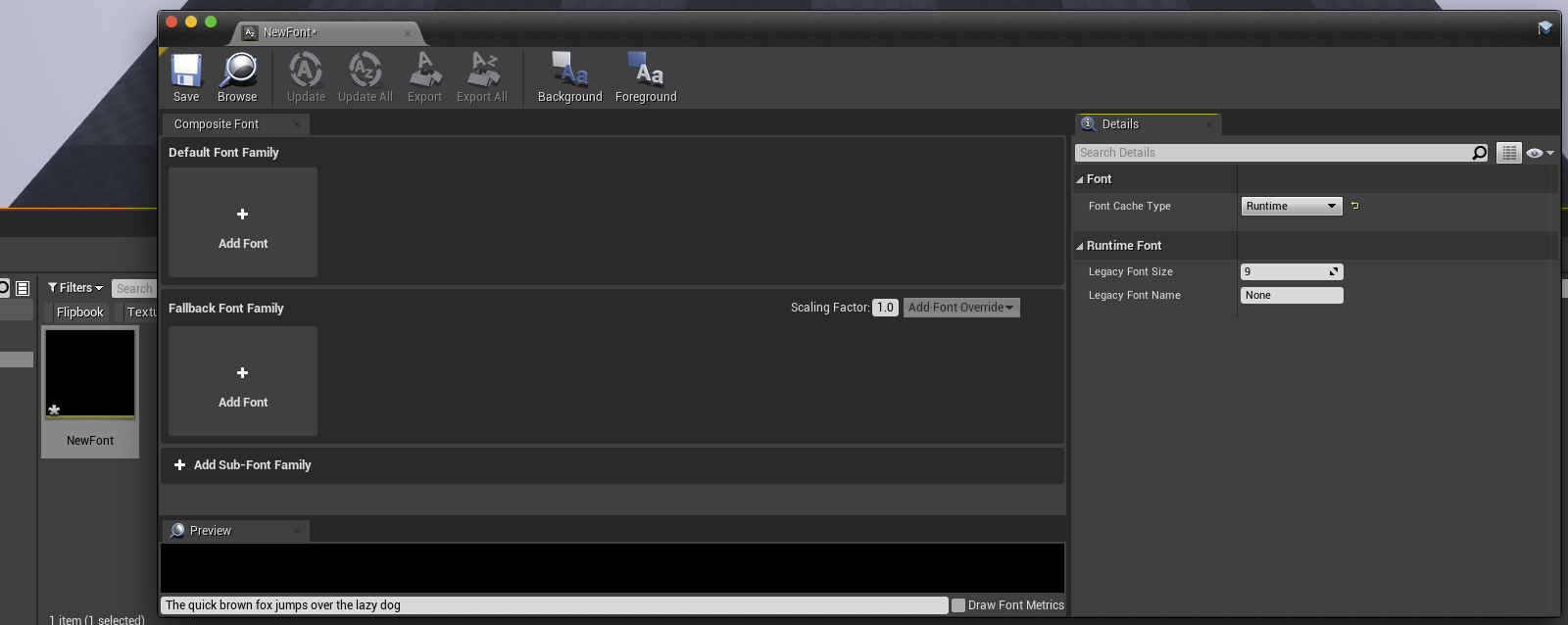Click the Search Details input field
Image resolution: width=1568 pixels, height=625 pixels.
pyautogui.click(x=1272, y=153)
